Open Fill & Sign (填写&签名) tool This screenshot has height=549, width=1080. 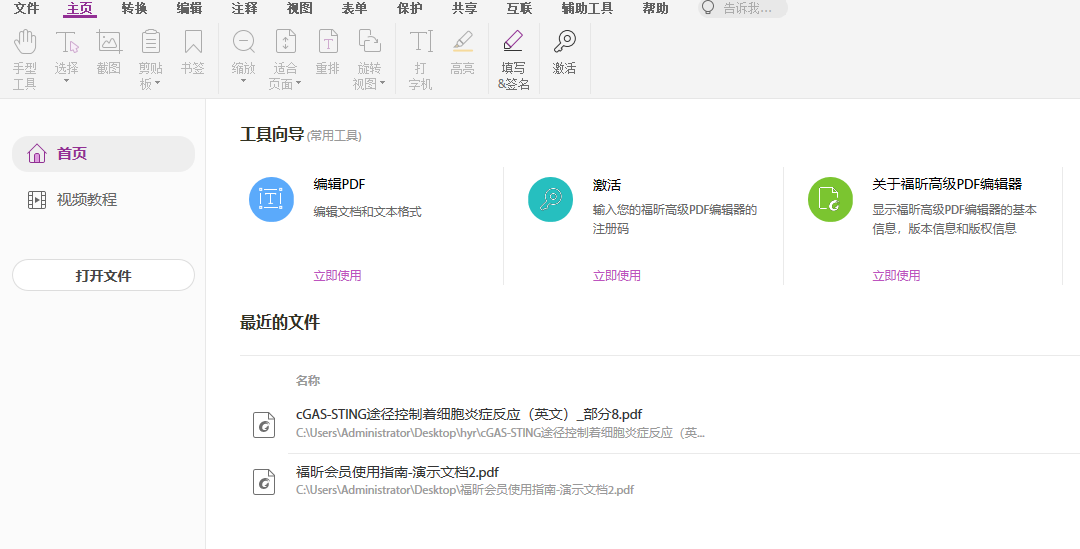(514, 60)
